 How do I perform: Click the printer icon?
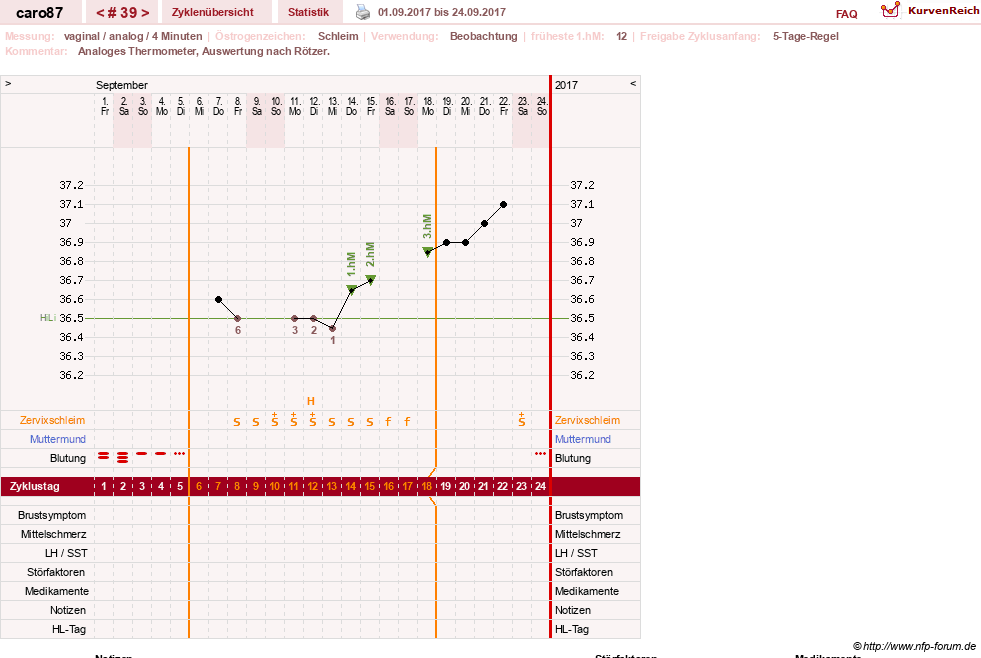coord(363,12)
